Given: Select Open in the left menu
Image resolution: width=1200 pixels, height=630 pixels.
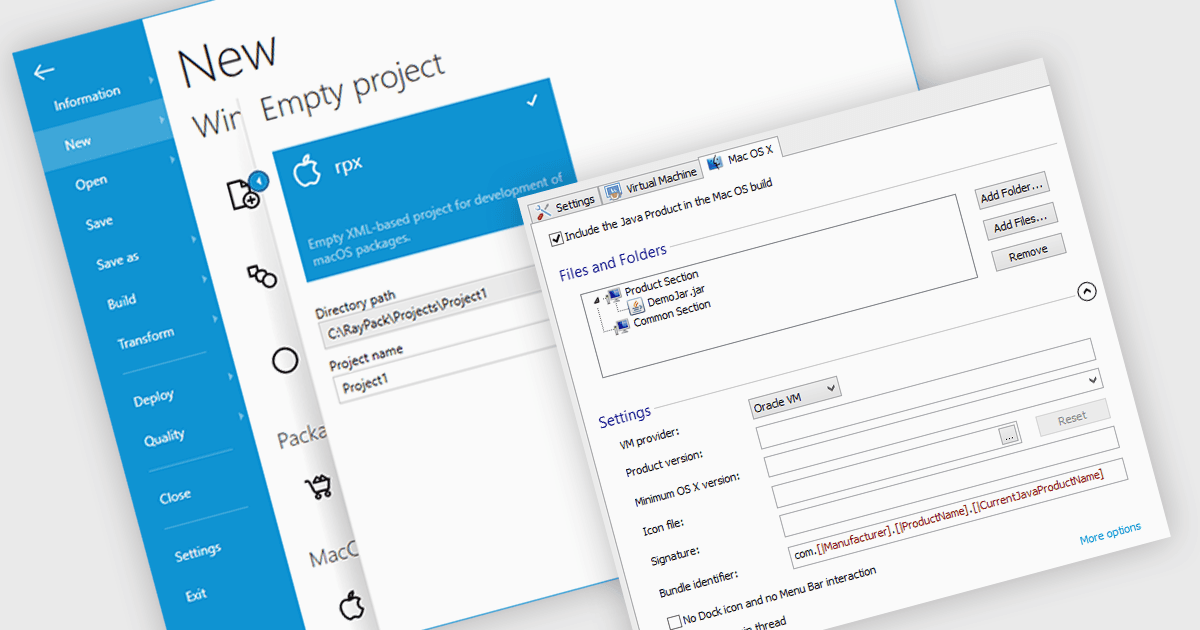Looking at the screenshot, I should (91, 183).
